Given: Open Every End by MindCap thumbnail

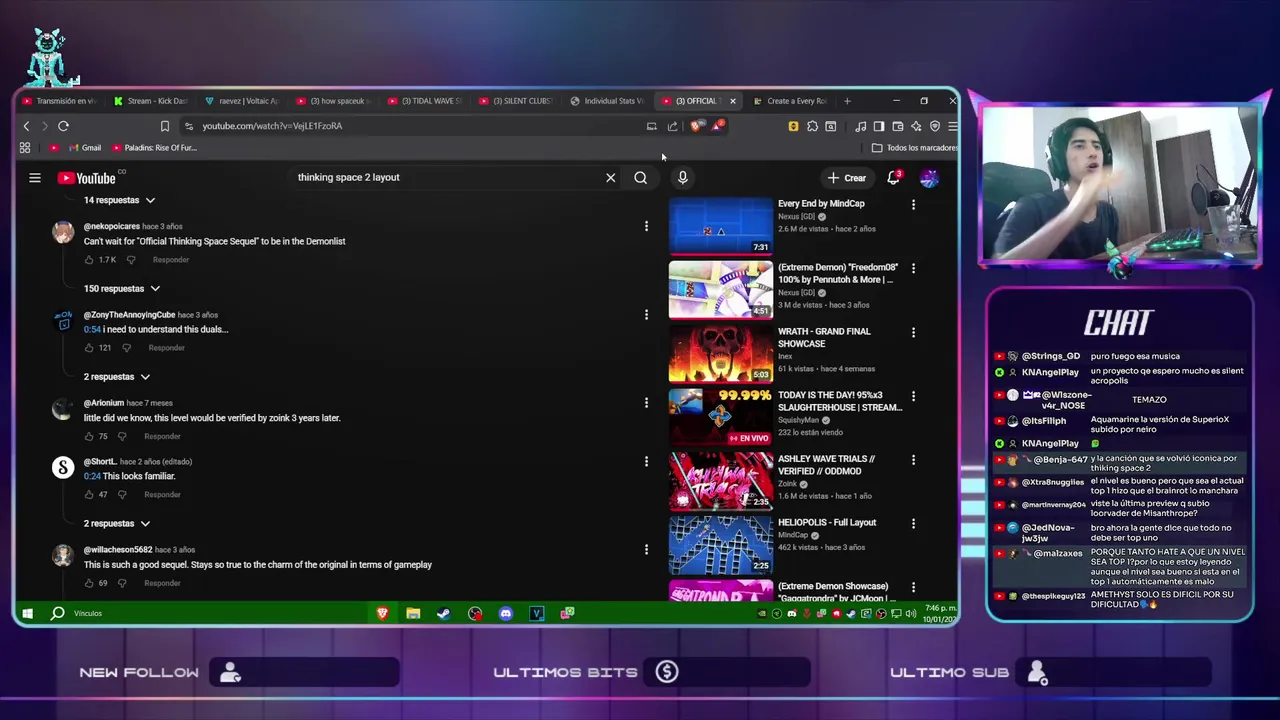Looking at the screenshot, I should click(x=720, y=226).
